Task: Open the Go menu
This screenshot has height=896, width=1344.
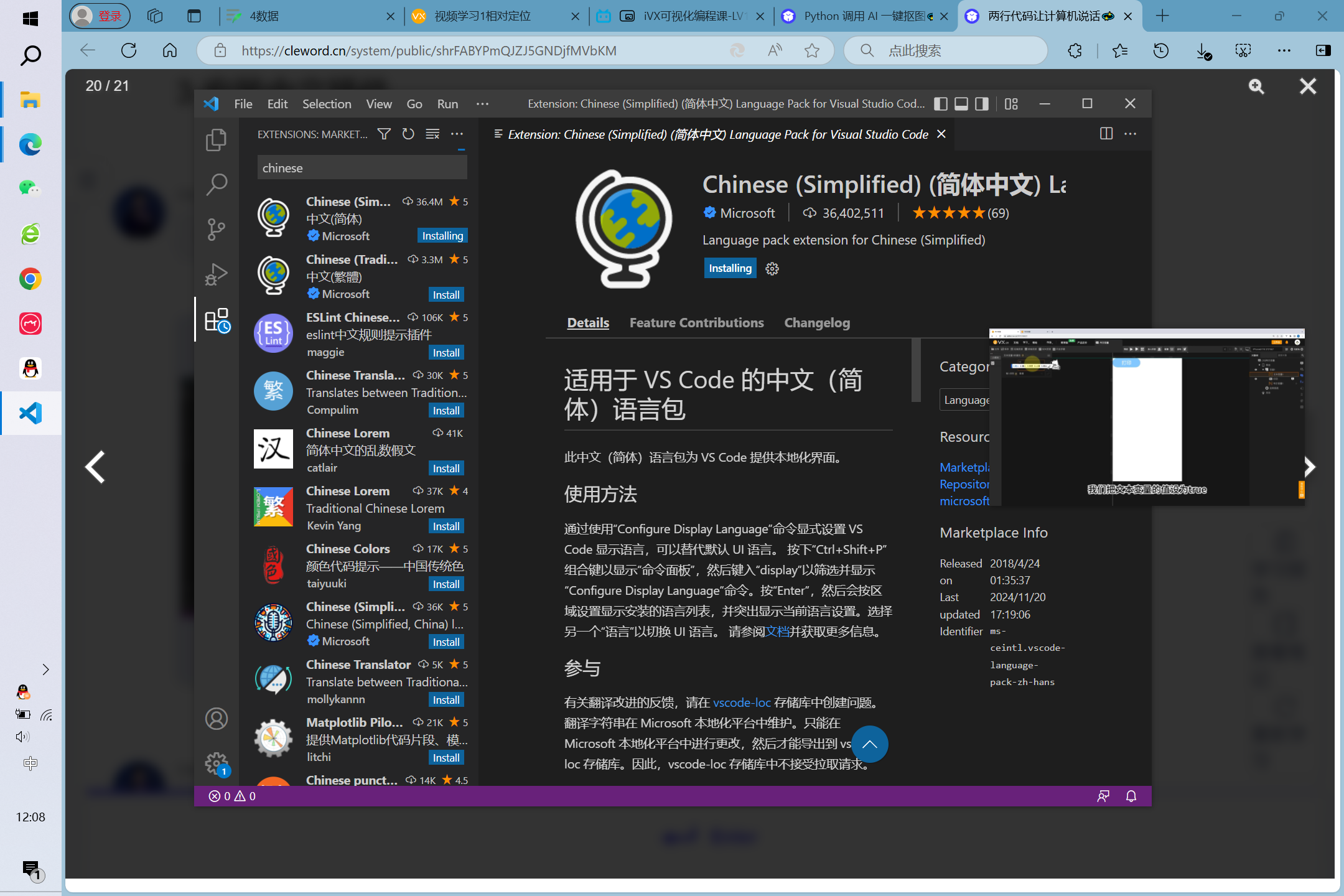Action: (414, 104)
